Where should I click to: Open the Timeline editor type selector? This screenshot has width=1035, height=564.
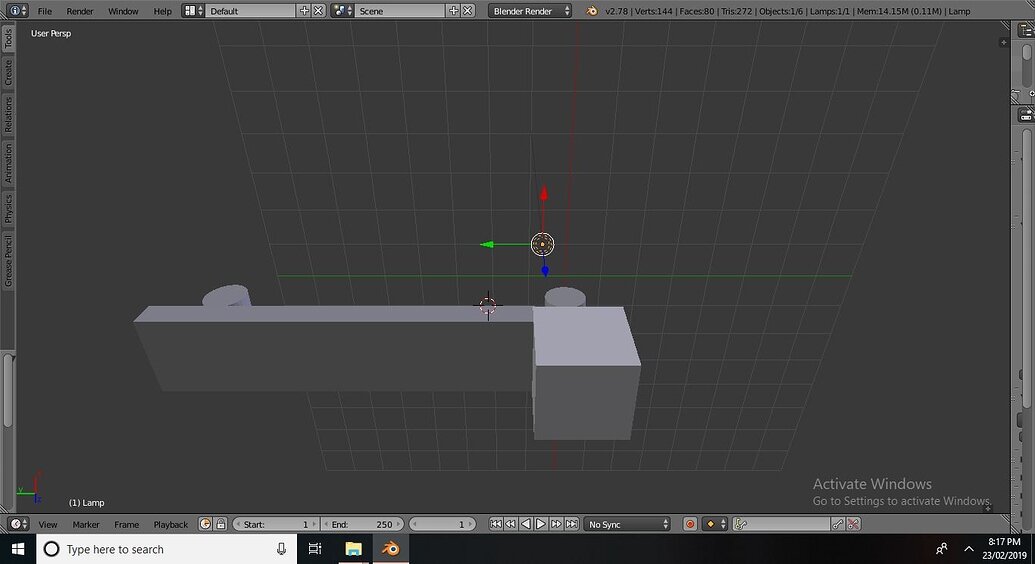(18, 524)
